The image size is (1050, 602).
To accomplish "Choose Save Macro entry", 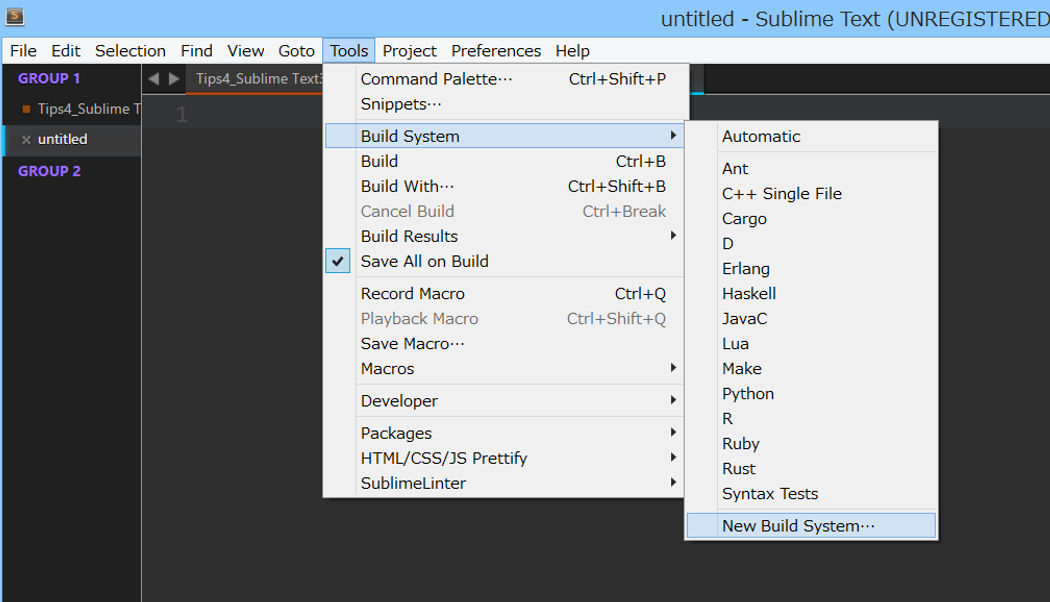I will pos(504,344).
